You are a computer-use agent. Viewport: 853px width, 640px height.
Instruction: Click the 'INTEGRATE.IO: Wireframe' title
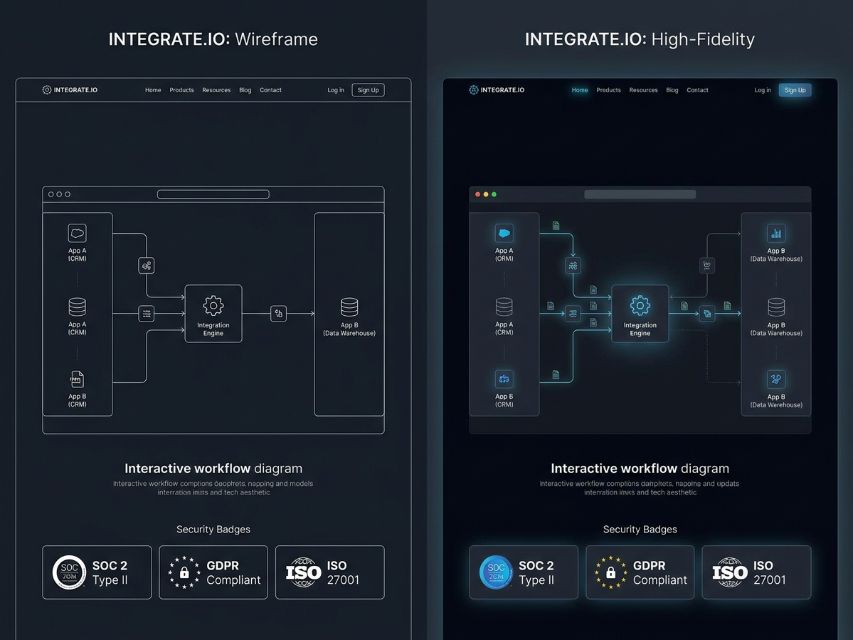[x=213, y=39]
